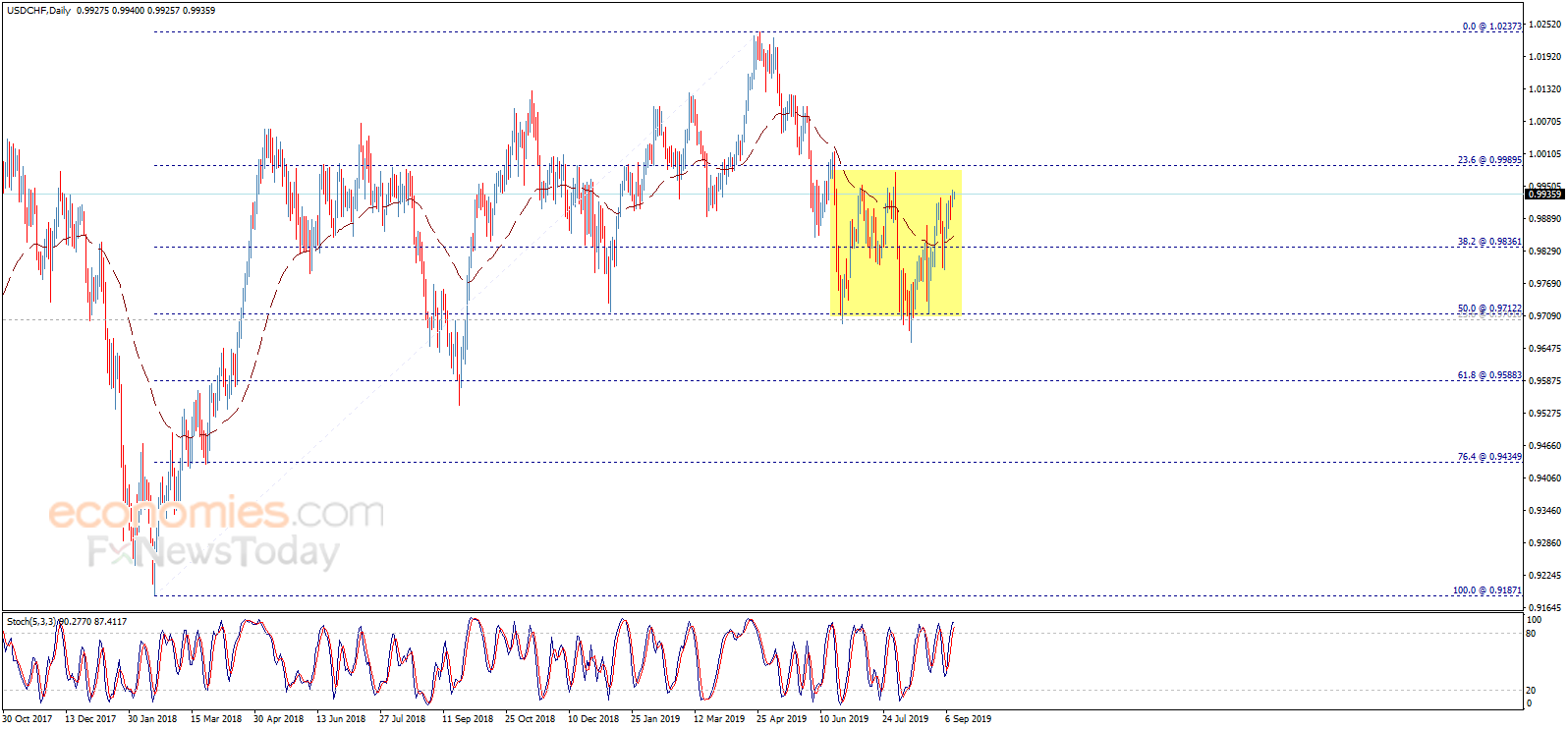Select the '23.6 @ 0.99895' Fibonacci label
1568x730 pixels.
pos(1489,160)
